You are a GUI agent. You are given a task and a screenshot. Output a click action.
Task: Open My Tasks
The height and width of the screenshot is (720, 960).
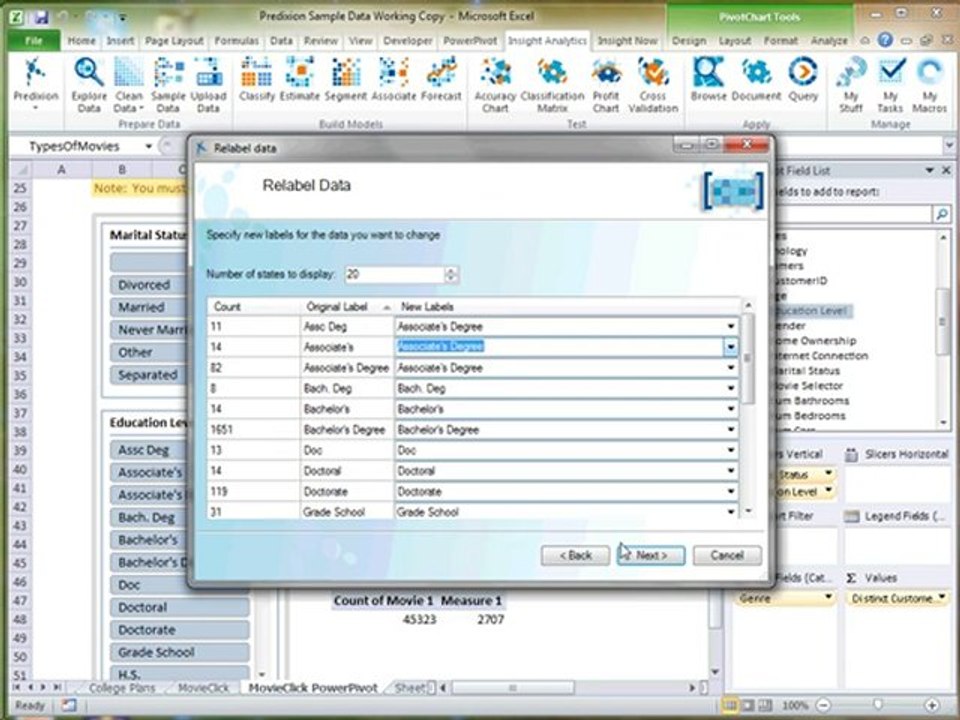[890, 84]
